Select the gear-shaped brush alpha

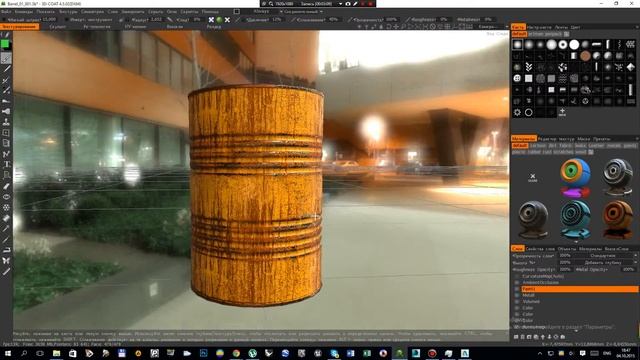[x=517, y=112]
